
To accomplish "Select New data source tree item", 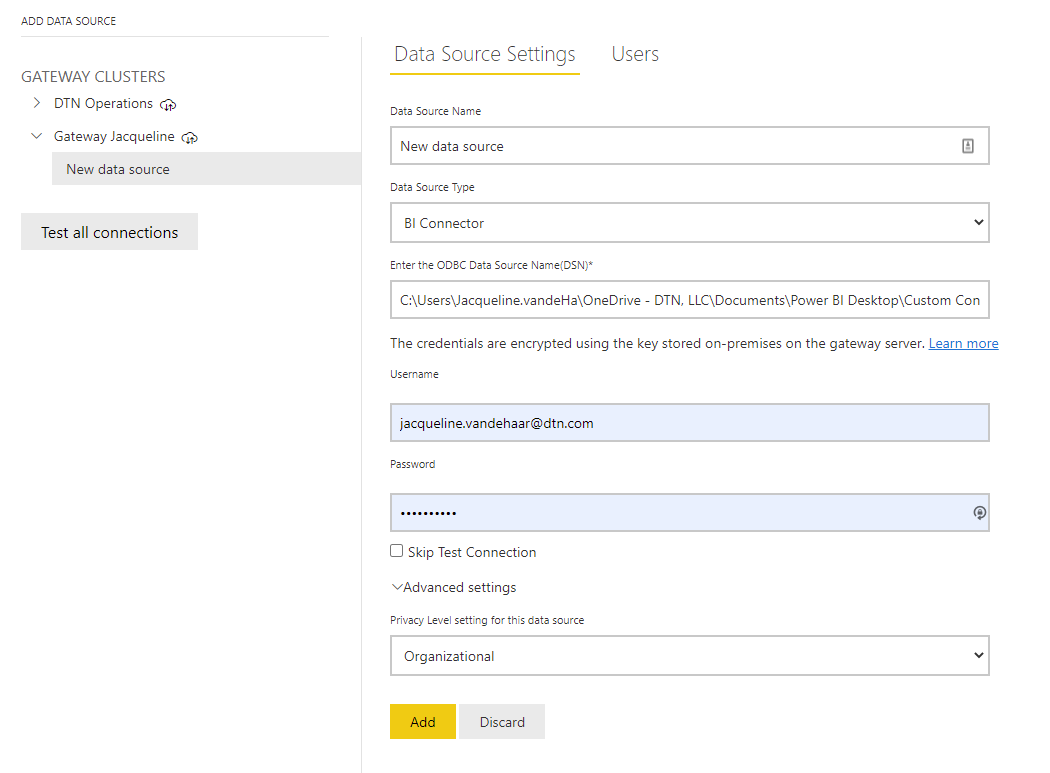I will pyautogui.click(x=206, y=169).
